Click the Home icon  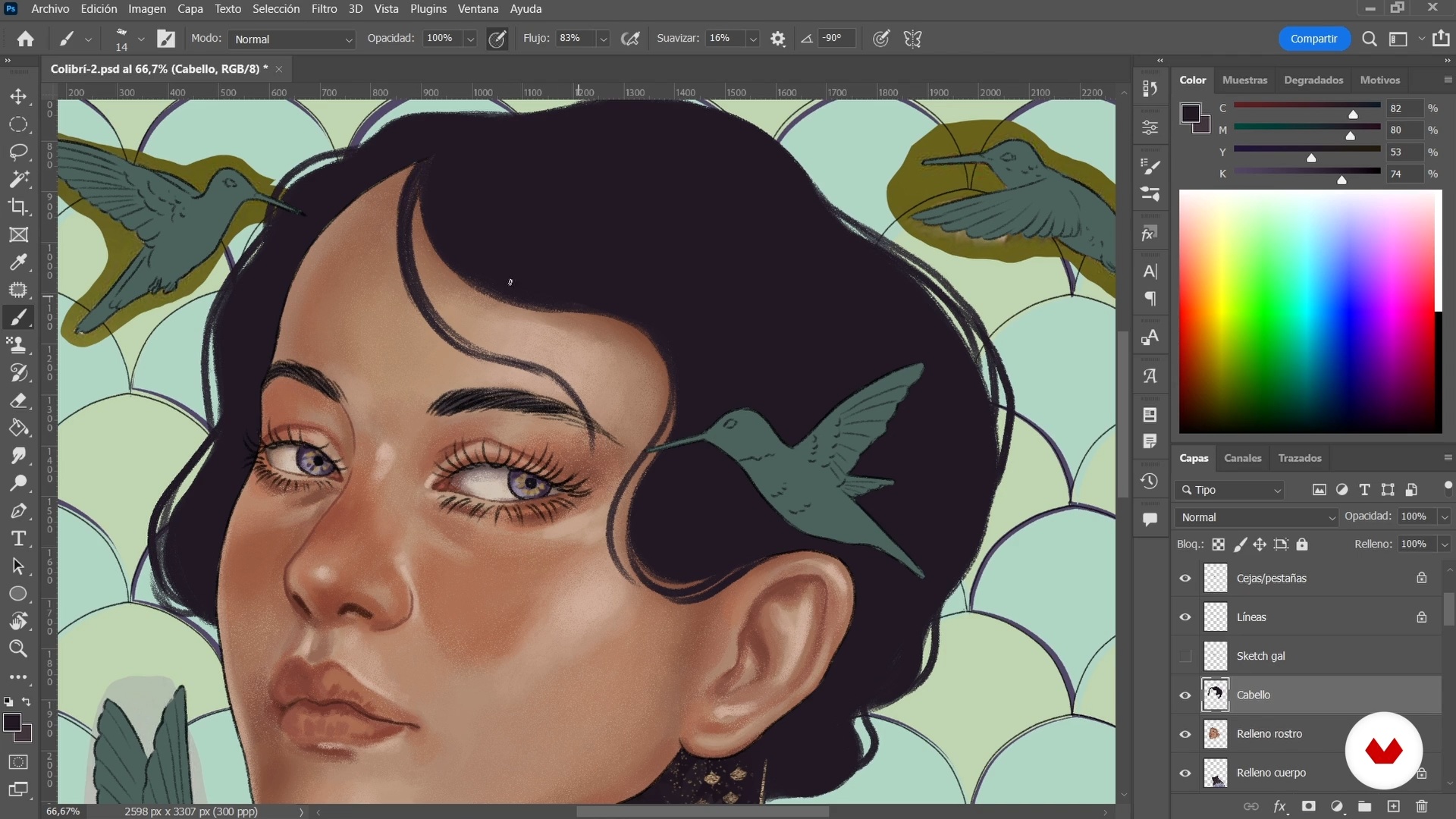(25, 39)
